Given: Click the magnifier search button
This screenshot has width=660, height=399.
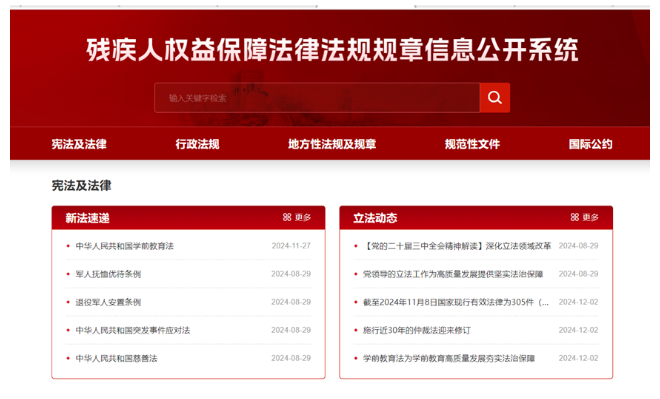Looking at the screenshot, I should [x=495, y=98].
